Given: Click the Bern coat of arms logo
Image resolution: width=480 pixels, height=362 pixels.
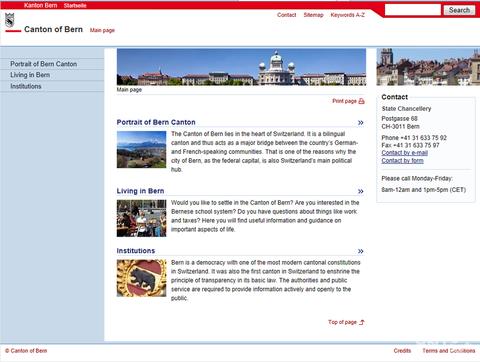Looking at the screenshot, I should point(10,20).
